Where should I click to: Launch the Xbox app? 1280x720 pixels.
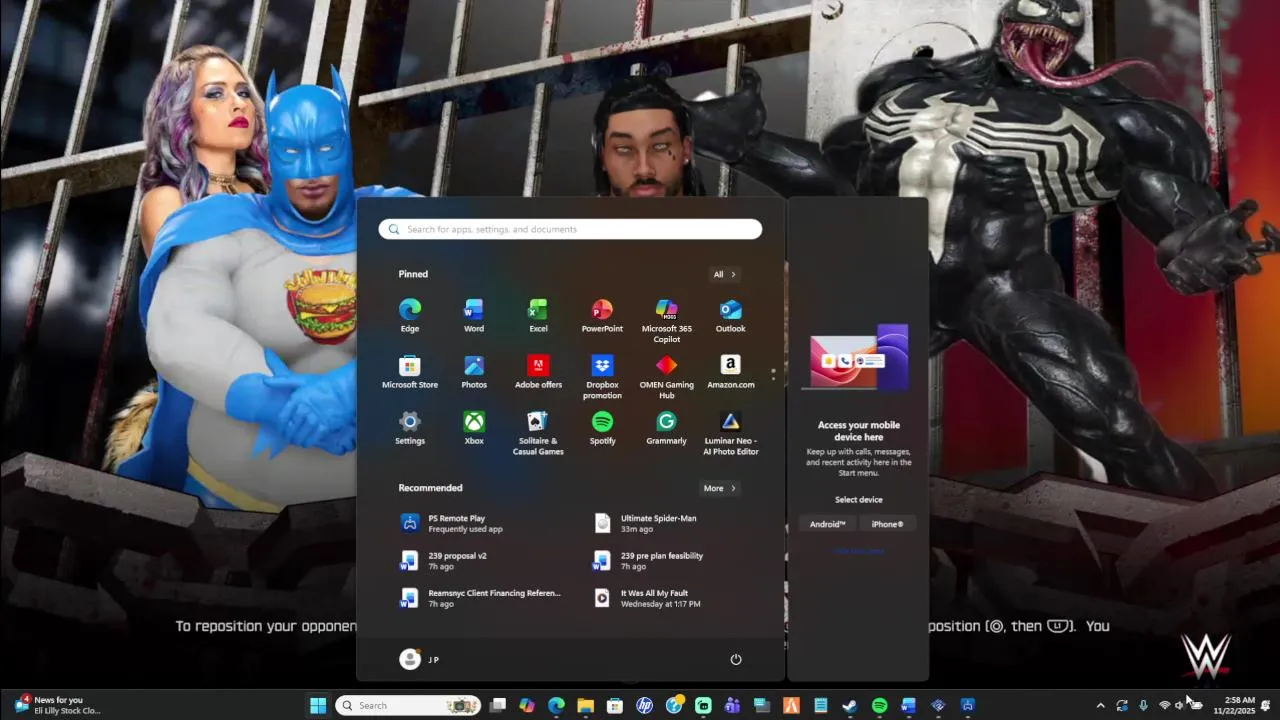[x=474, y=427]
